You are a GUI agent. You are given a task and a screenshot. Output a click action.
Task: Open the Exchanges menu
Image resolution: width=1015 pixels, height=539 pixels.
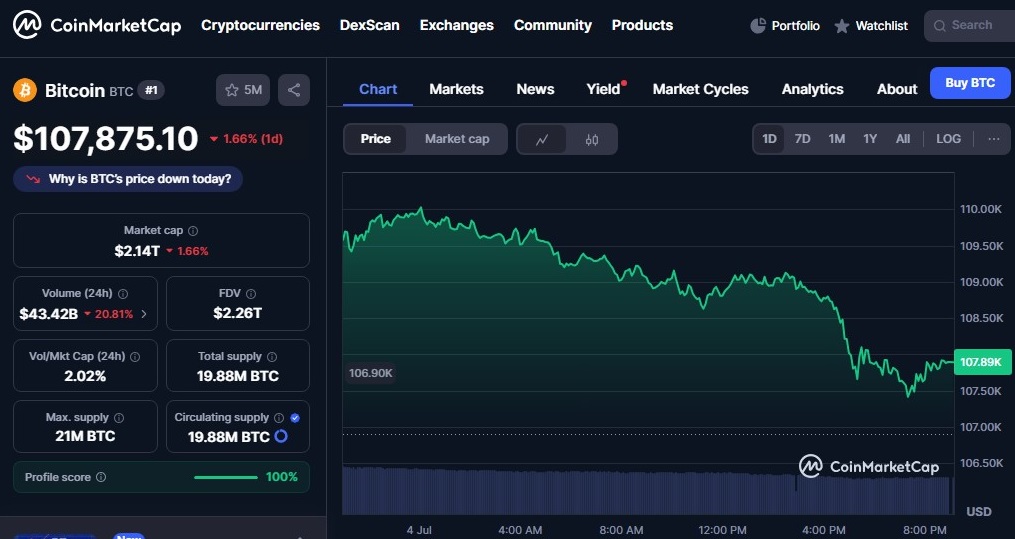click(456, 25)
